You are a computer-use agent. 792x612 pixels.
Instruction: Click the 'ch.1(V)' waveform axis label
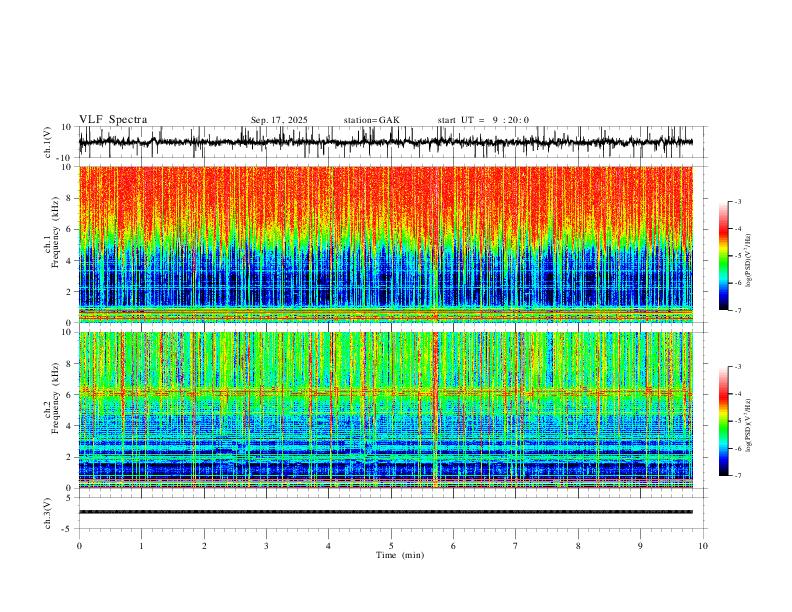point(48,142)
